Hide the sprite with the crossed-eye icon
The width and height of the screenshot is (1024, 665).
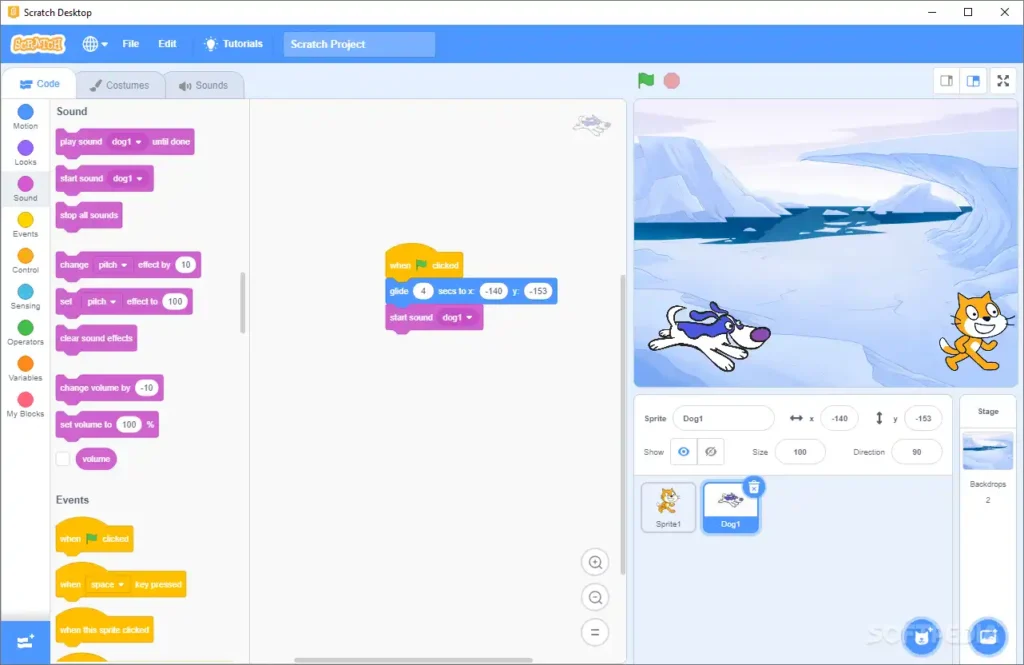(711, 451)
